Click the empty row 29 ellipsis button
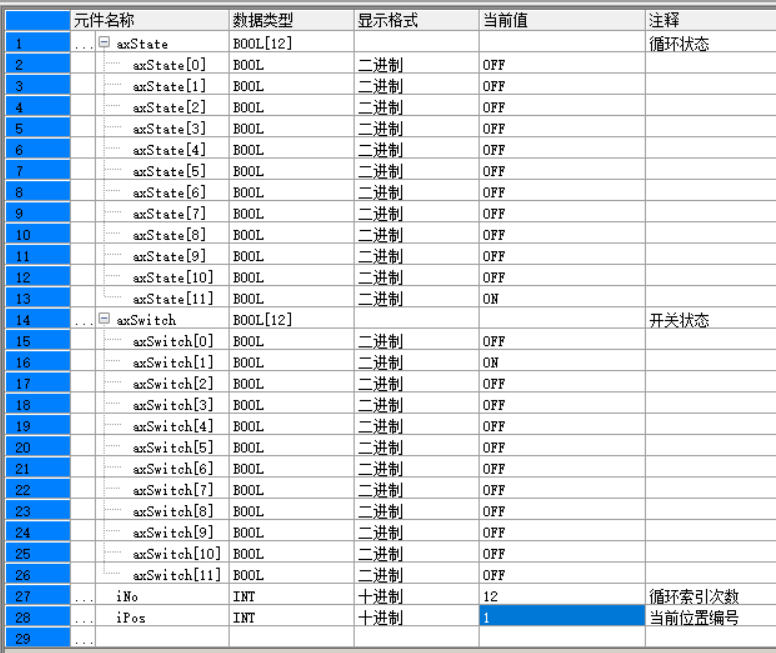This screenshot has width=776, height=653. [x=82, y=639]
